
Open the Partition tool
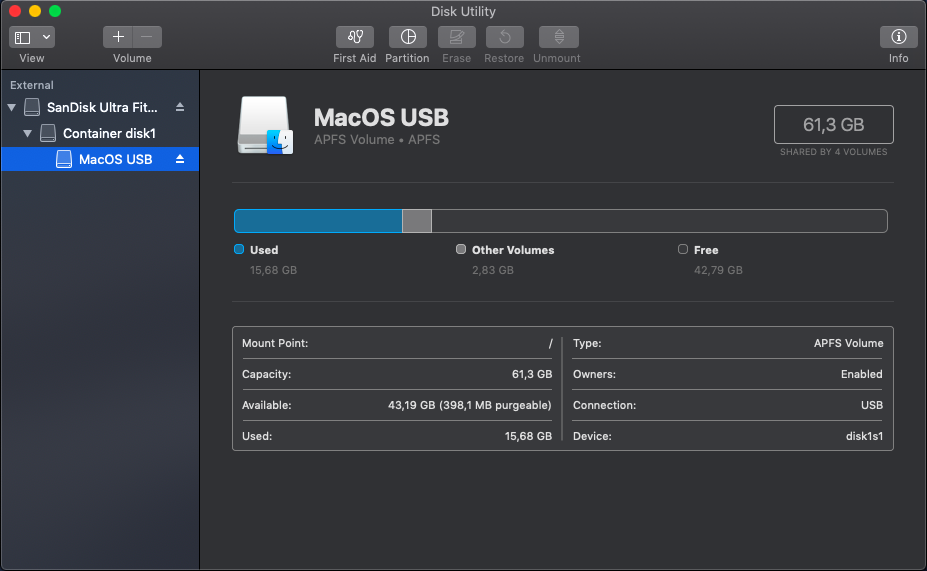click(x=407, y=37)
